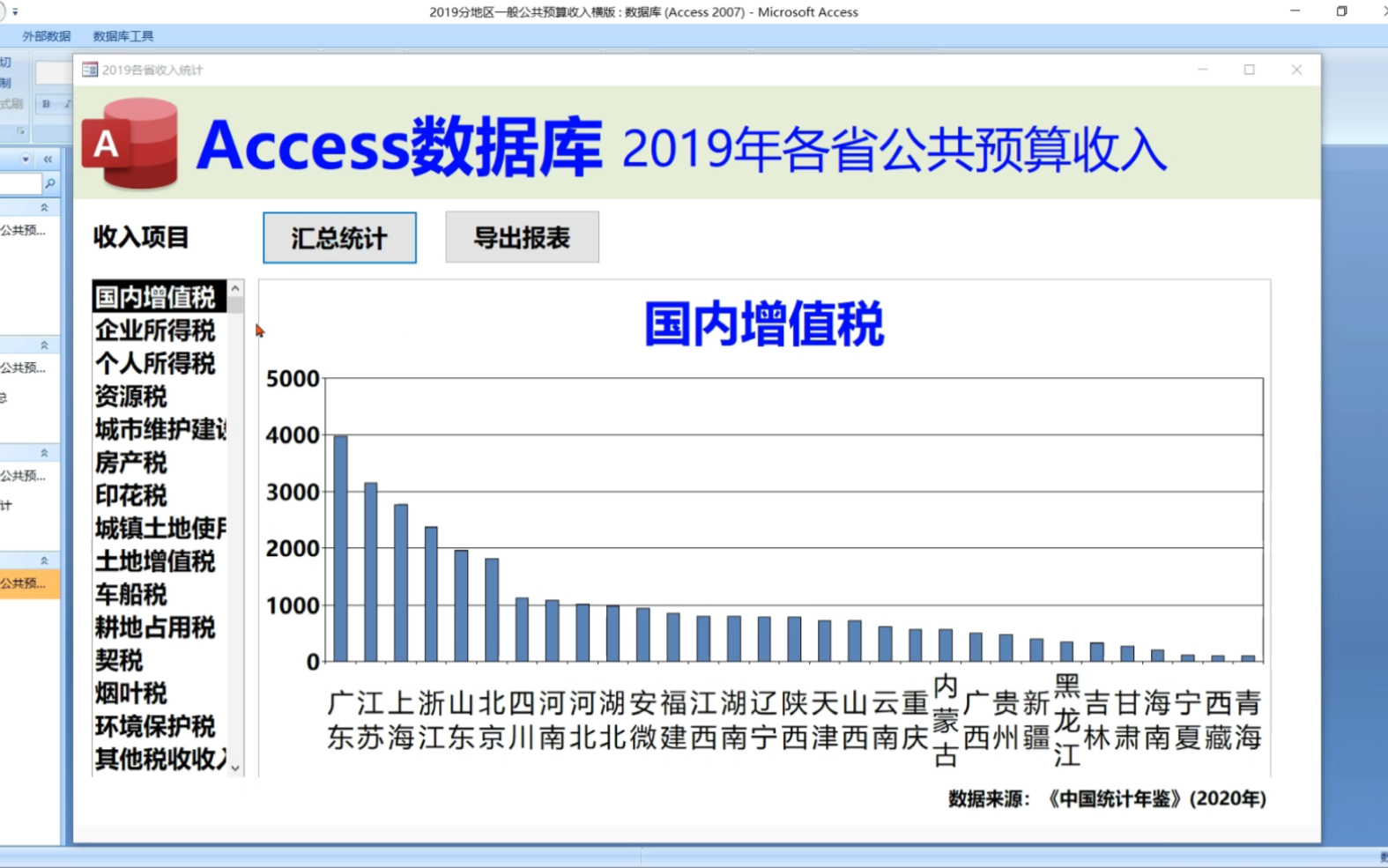The width and height of the screenshot is (1388, 868).
Task: Click the navigation pane search input field
Action: click(x=20, y=183)
